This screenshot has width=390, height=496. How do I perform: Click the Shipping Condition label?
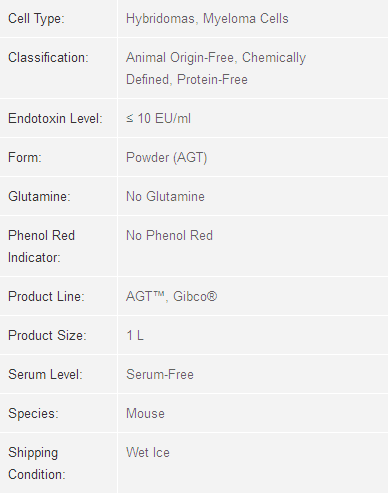click(x=37, y=463)
